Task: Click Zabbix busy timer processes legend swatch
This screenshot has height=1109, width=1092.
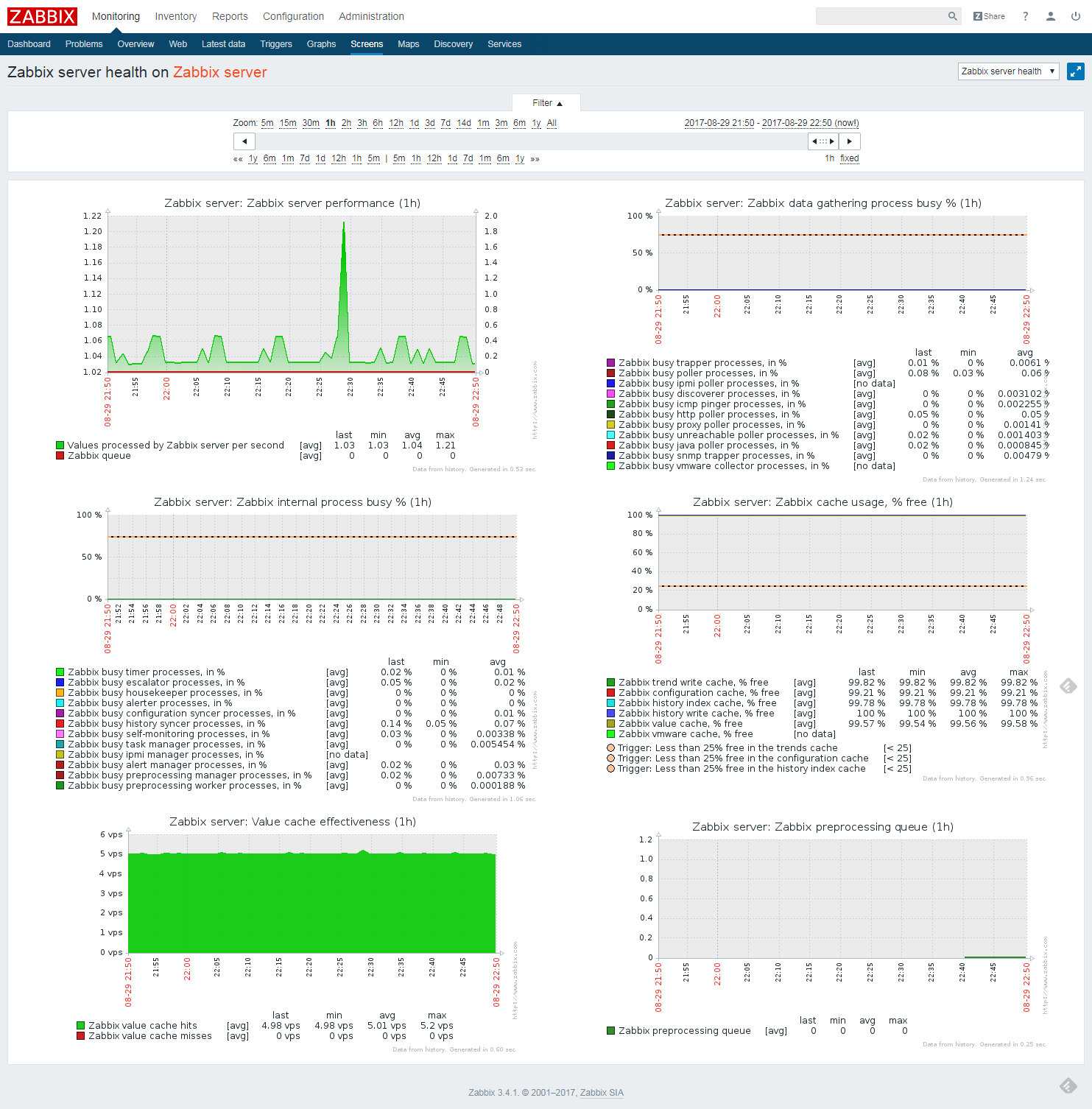Action: pyautogui.click(x=60, y=672)
